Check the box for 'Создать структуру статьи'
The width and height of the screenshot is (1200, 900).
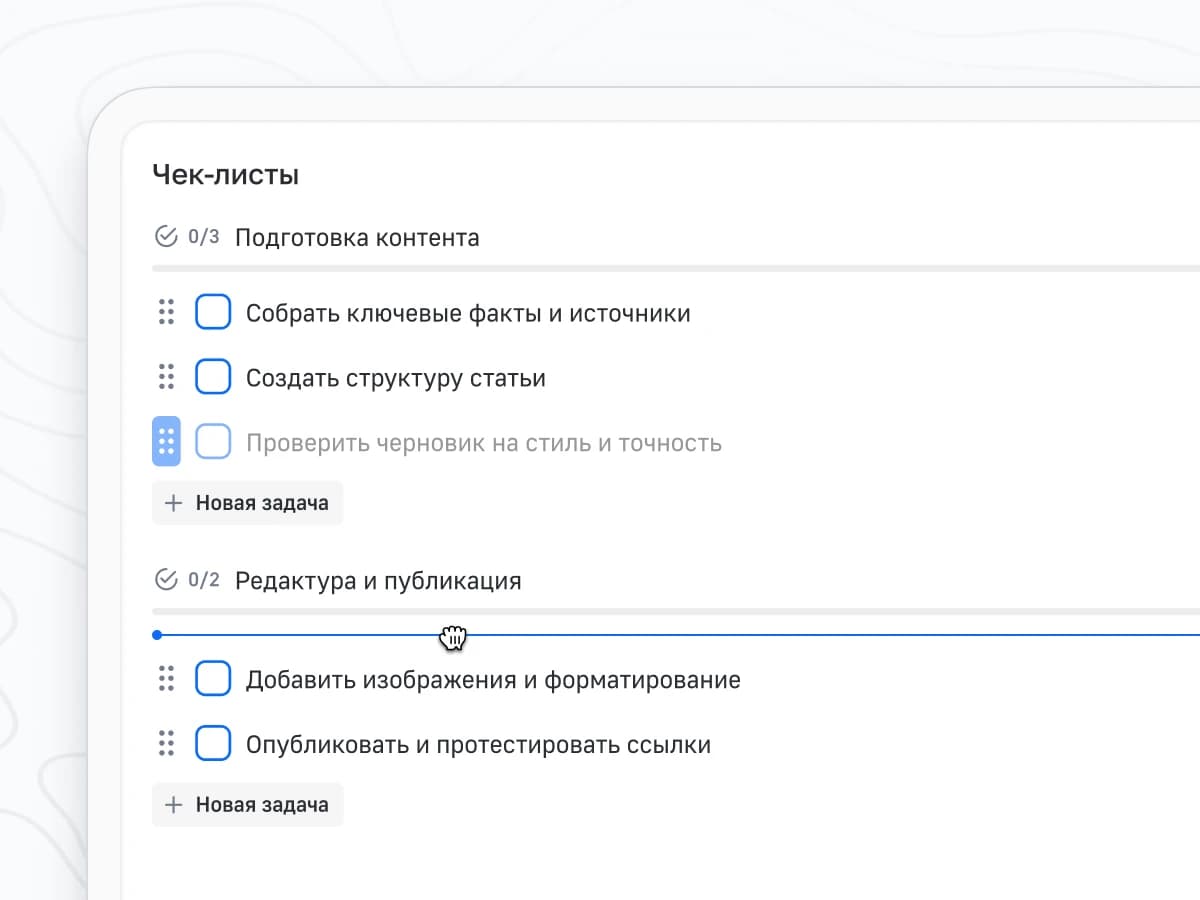[213, 377]
